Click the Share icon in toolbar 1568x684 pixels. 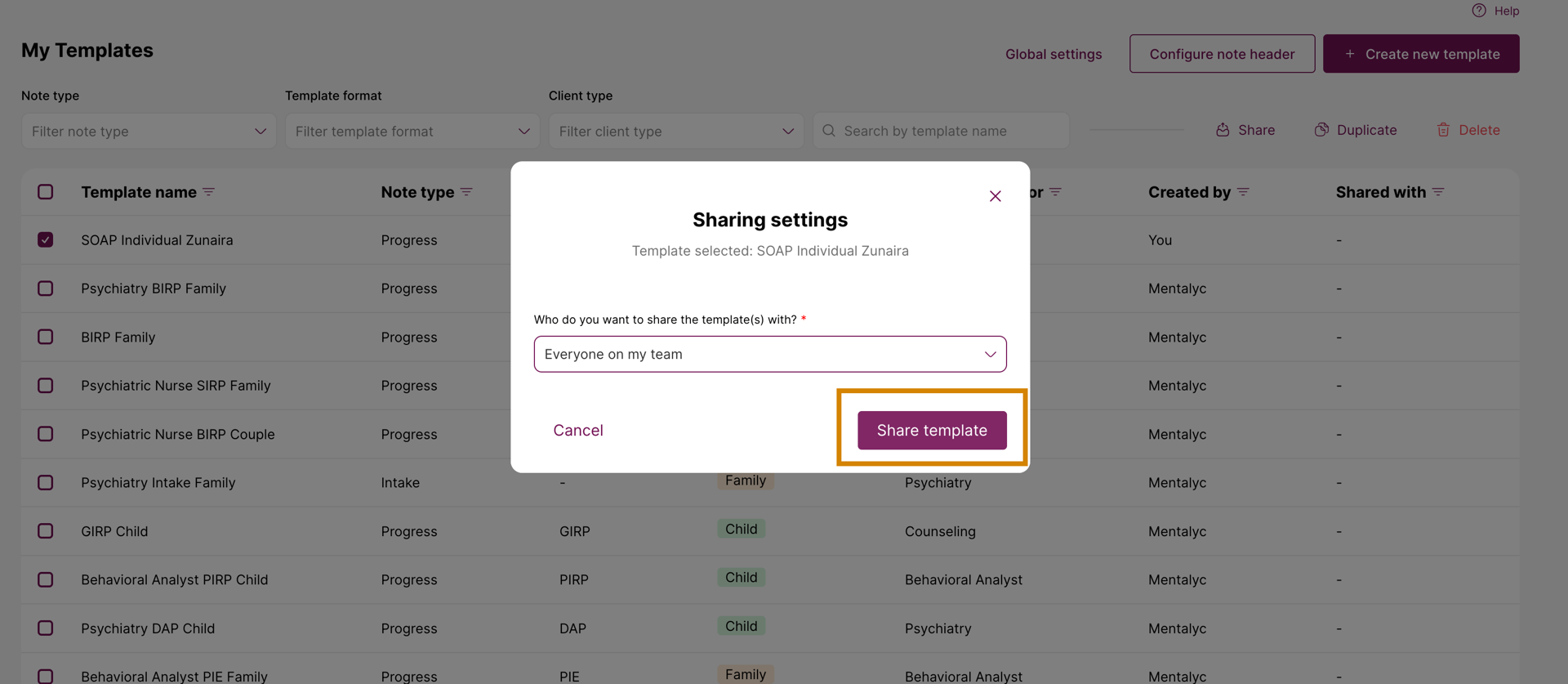1223,130
